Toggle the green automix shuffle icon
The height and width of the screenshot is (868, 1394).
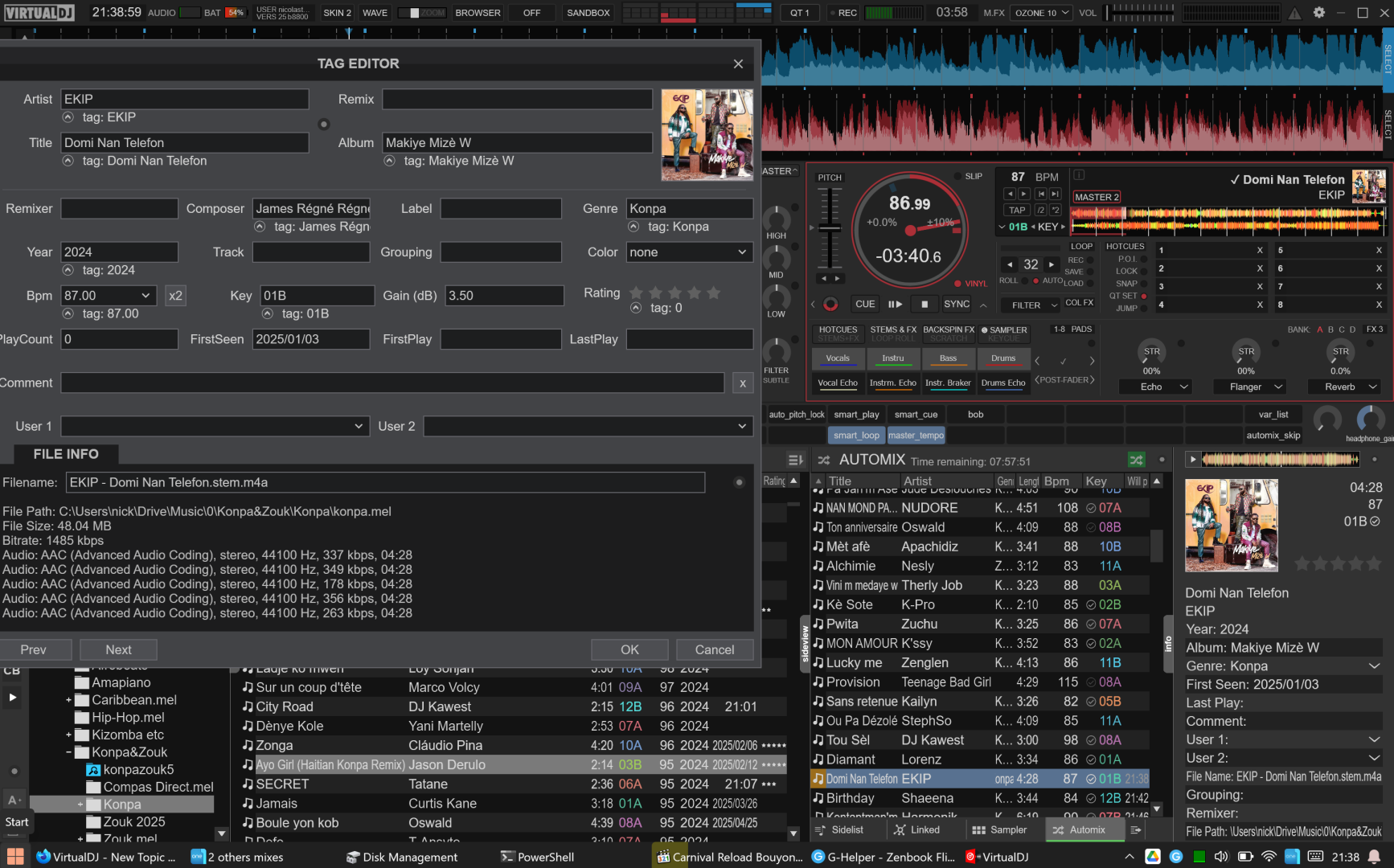click(x=1136, y=460)
